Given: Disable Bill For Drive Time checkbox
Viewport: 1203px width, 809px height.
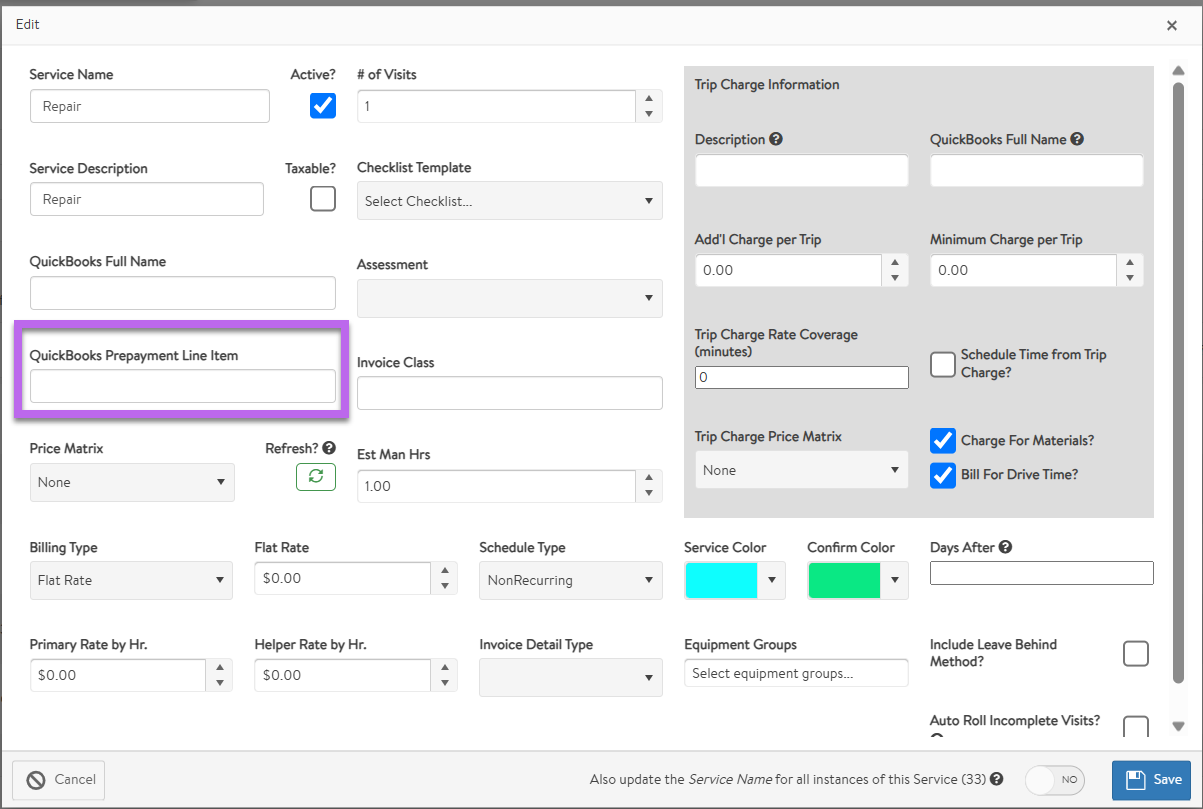Looking at the screenshot, I should 942,475.
